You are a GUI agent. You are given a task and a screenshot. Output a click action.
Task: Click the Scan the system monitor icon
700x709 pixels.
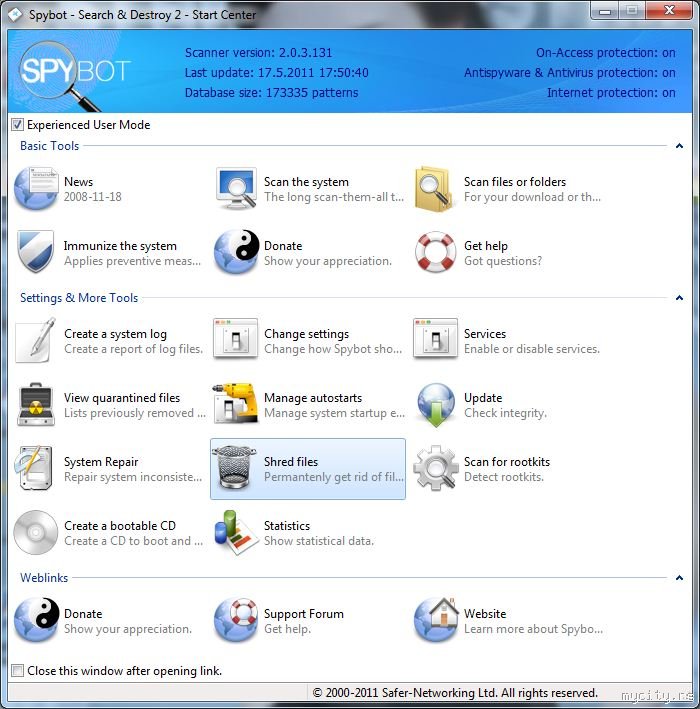[236, 188]
